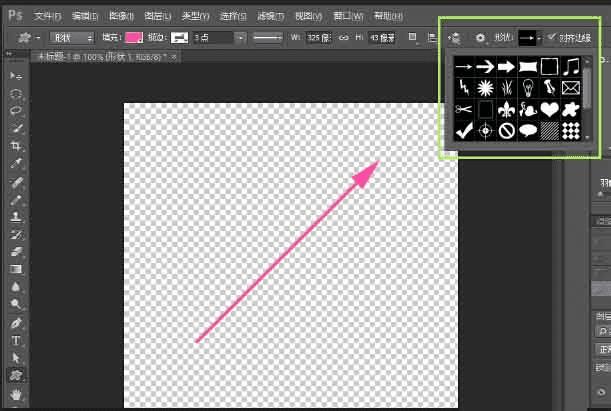
Task: Choose the lightning bolt shape
Action: pos(464,88)
